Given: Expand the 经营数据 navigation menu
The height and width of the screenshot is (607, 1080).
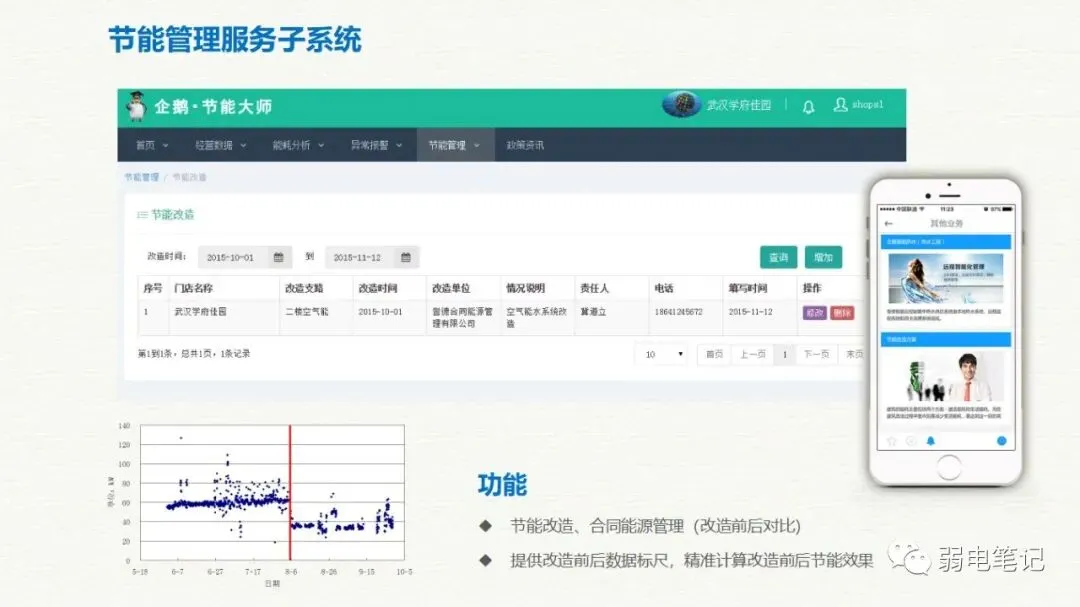Looking at the screenshot, I should point(220,145).
